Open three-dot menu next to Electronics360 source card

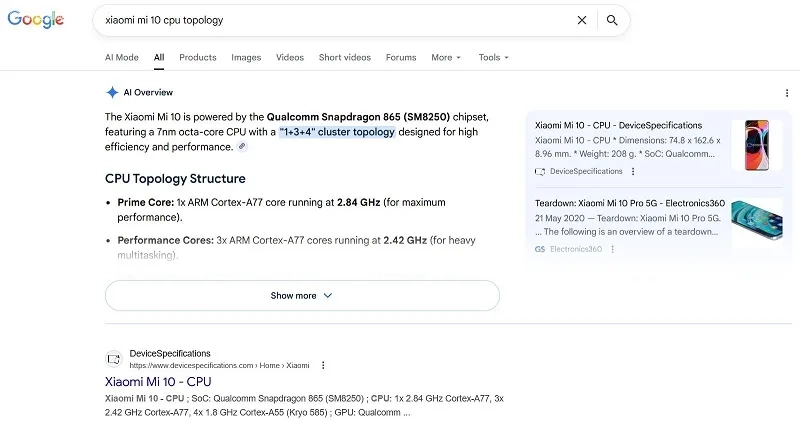pyautogui.click(x=613, y=249)
